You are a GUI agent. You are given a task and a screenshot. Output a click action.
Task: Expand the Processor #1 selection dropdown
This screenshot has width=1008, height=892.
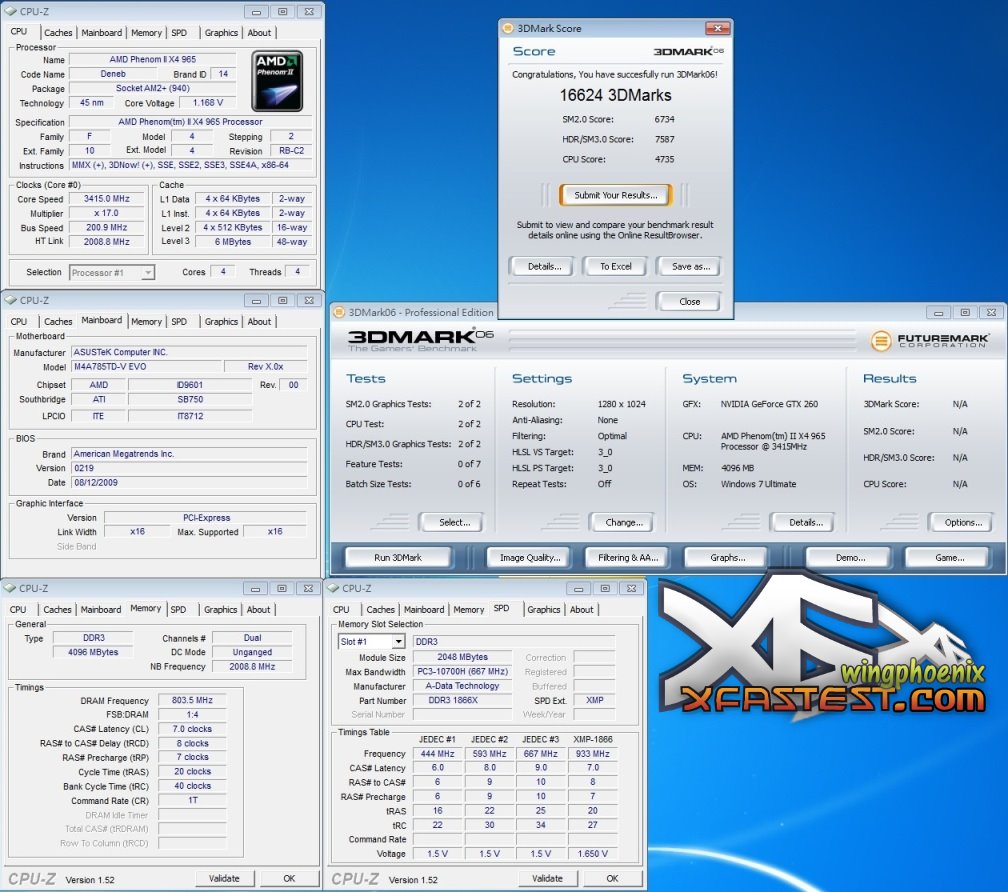tap(112, 272)
